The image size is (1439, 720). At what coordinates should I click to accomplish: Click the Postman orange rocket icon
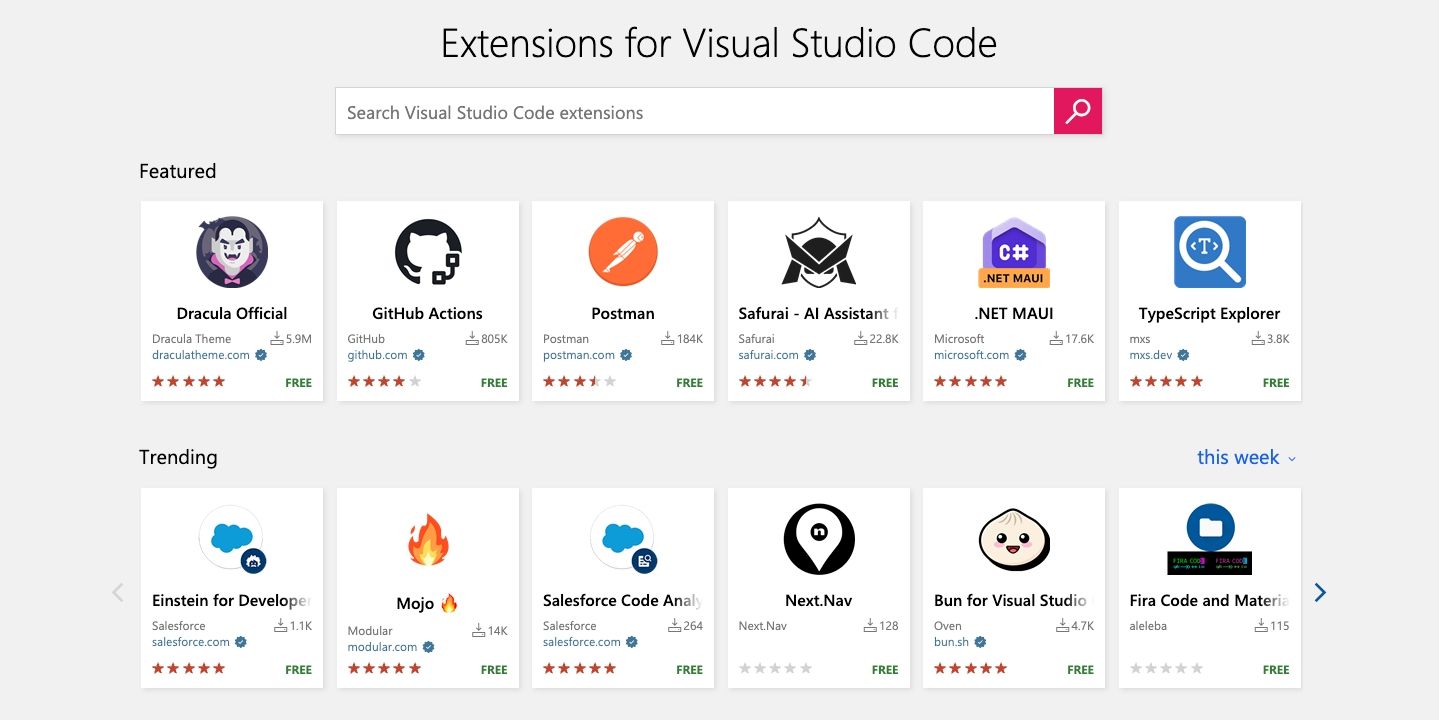[x=622, y=252]
